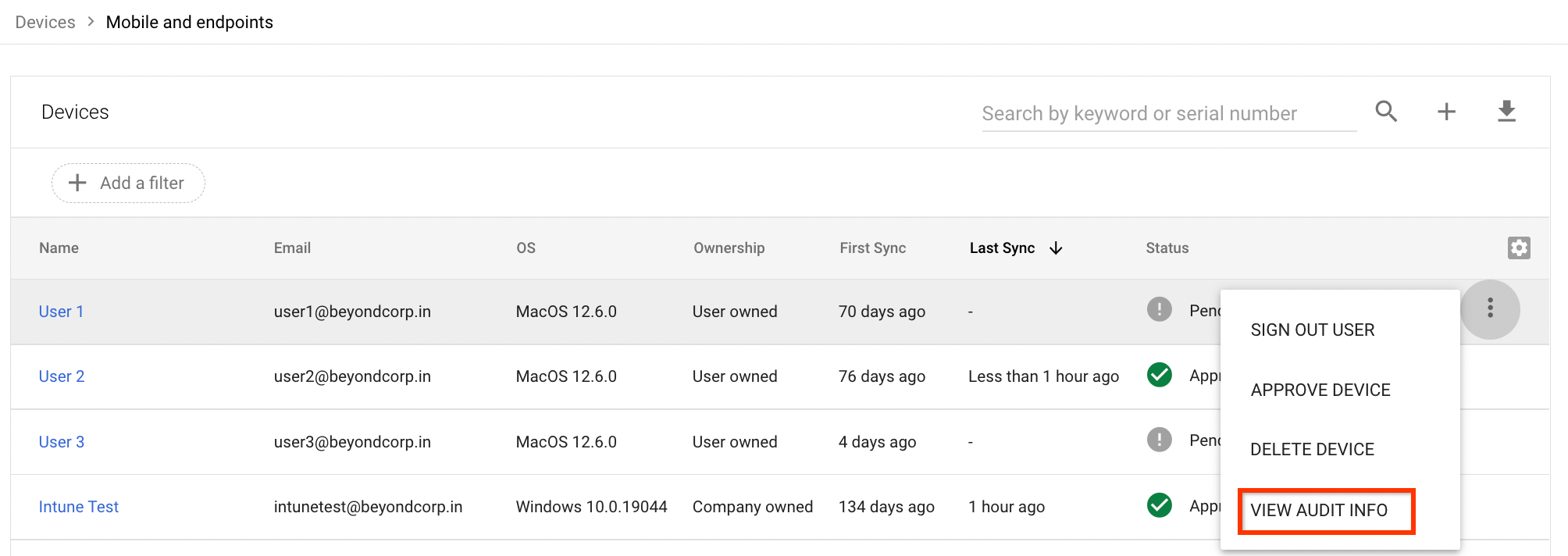The width and height of the screenshot is (1568, 556).
Task: Click the Name column header
Action: click(x=59, y=248)
